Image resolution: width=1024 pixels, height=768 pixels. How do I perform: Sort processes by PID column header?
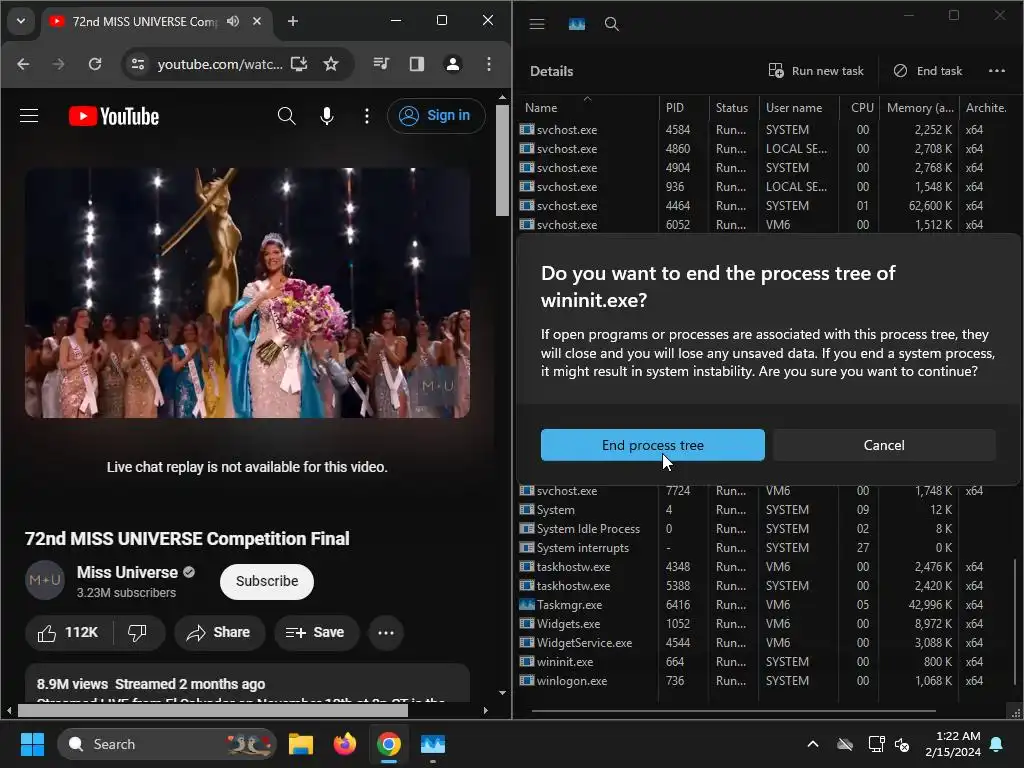tap(683, 108)
